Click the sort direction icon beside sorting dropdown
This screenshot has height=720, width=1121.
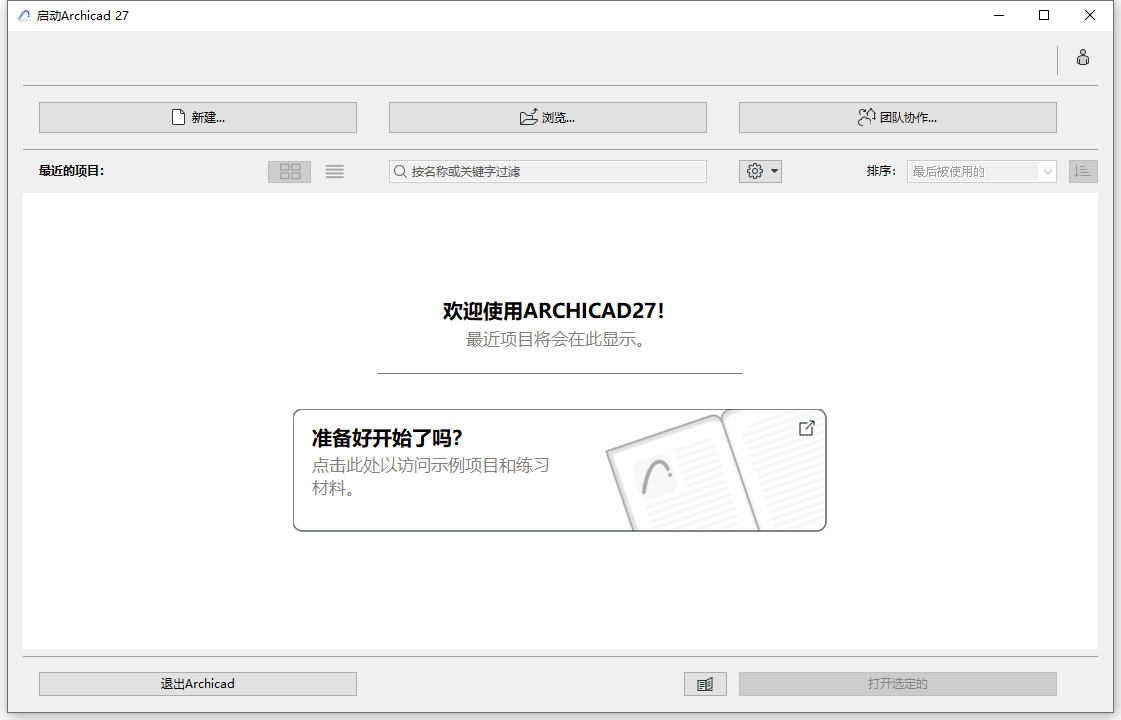(1083, 171)
